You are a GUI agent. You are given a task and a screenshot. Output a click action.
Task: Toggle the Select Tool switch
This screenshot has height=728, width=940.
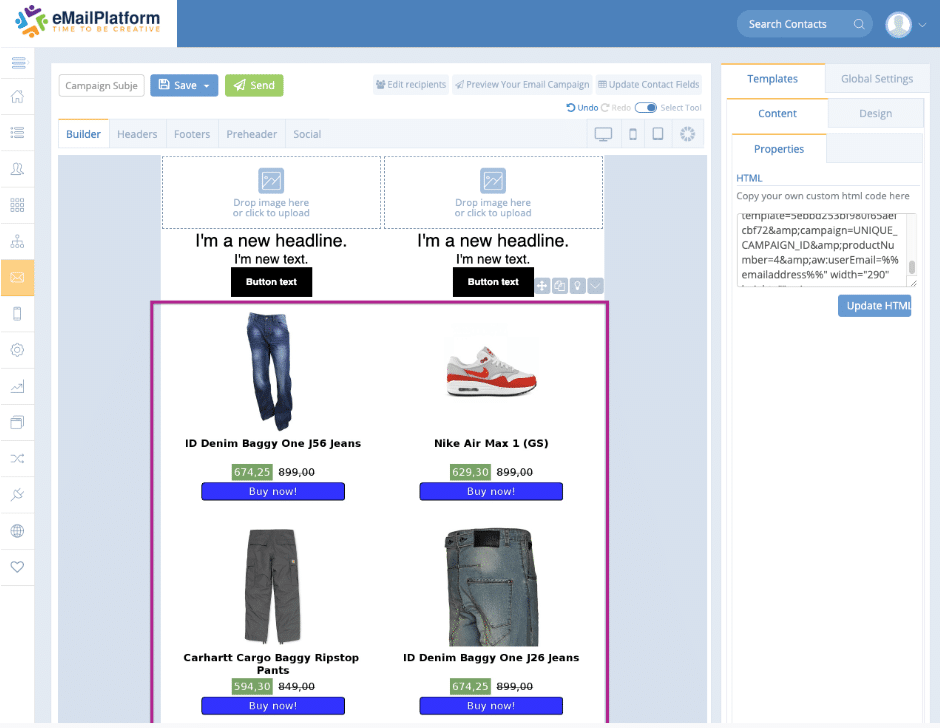coord(646,107)
